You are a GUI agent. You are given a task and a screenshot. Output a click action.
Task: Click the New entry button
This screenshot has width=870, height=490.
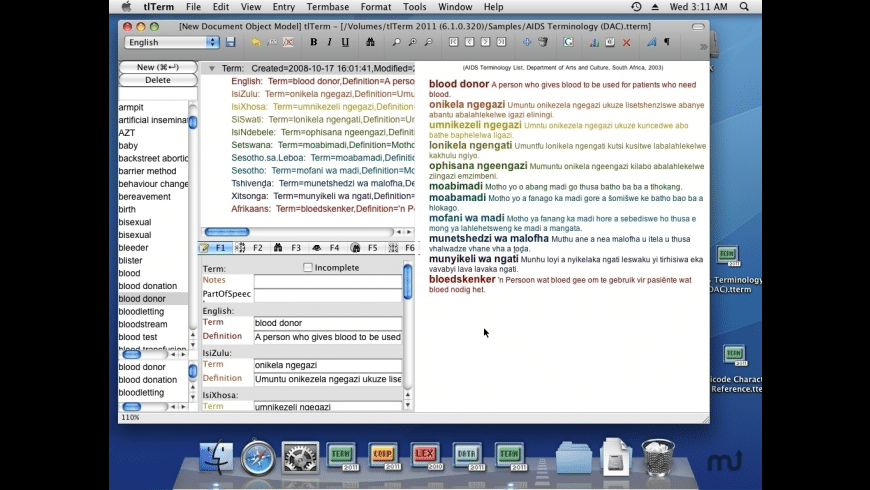(157, 67)
